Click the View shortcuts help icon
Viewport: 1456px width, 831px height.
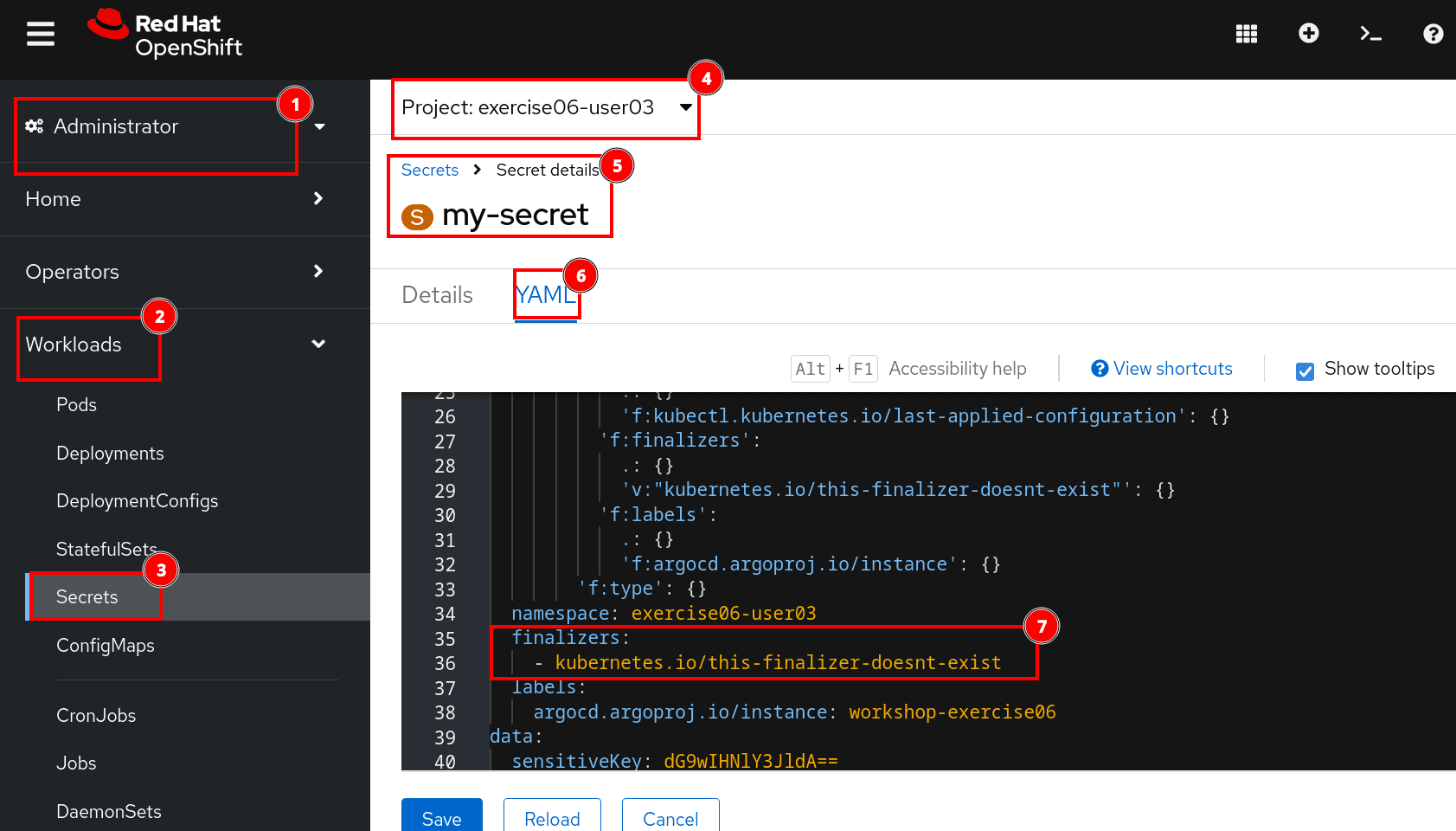click(x=1100, y=369)
